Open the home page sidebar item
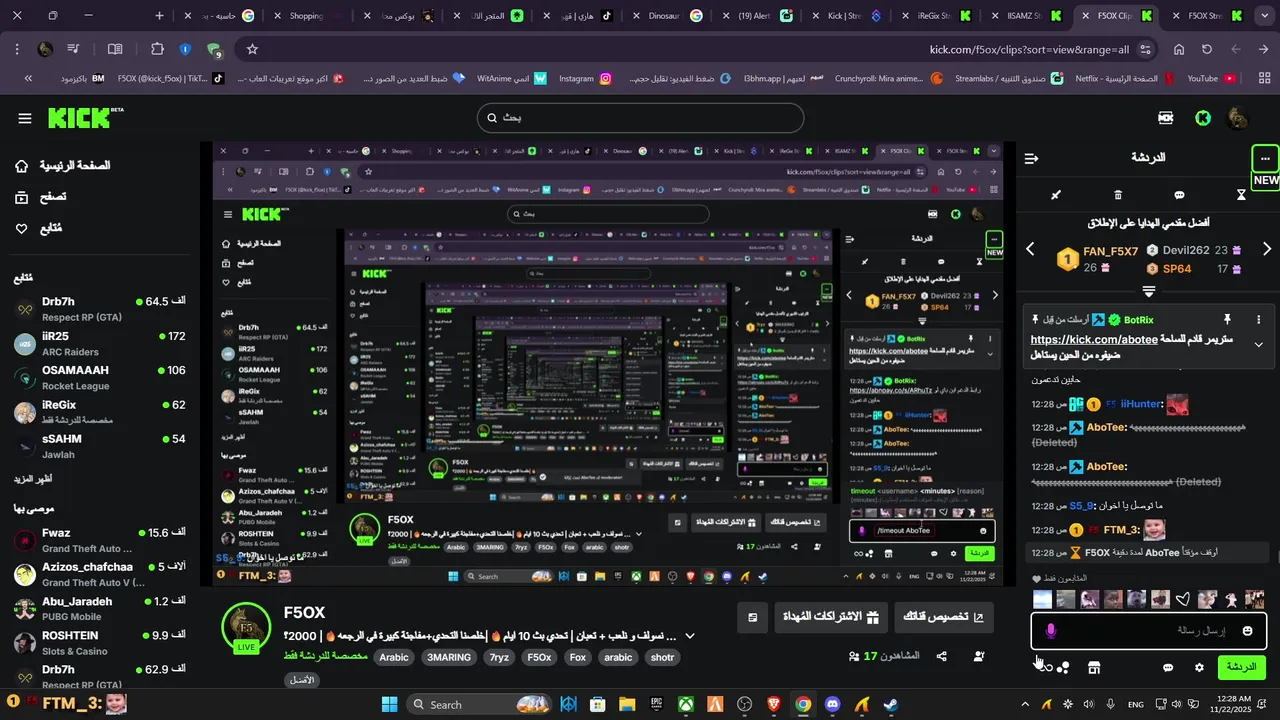Image resolution: width=1280 pixels, height=720 pixels. point(62,165)
